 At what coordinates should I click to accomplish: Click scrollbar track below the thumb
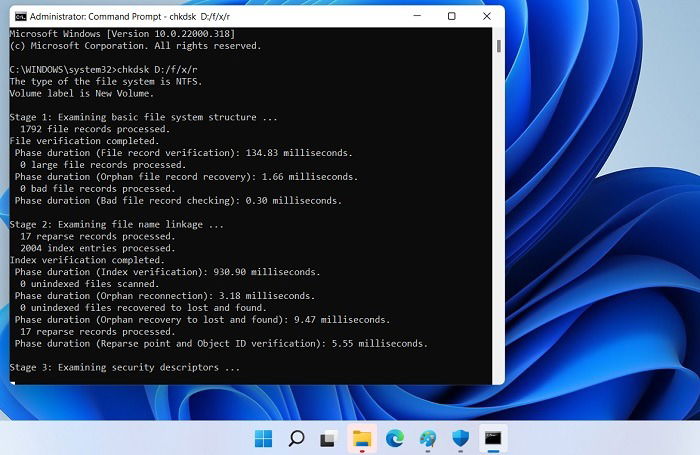click(498, 214)
